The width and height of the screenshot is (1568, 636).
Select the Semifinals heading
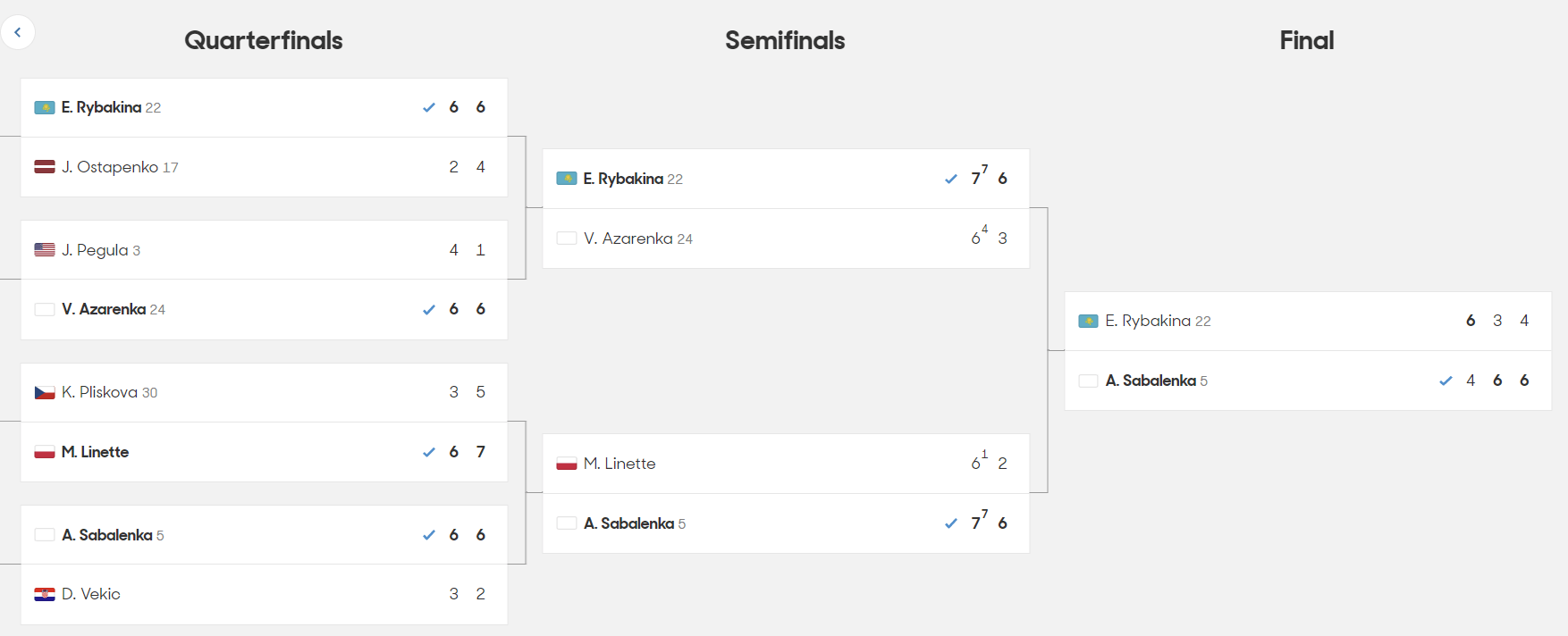785,40
